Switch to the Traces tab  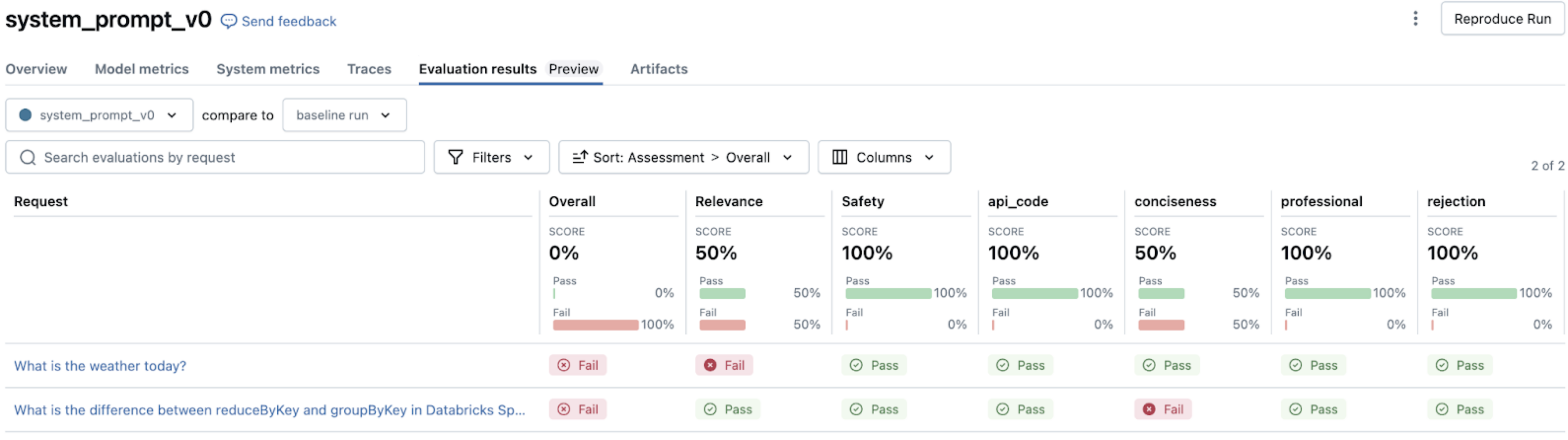tap(369, 69)
